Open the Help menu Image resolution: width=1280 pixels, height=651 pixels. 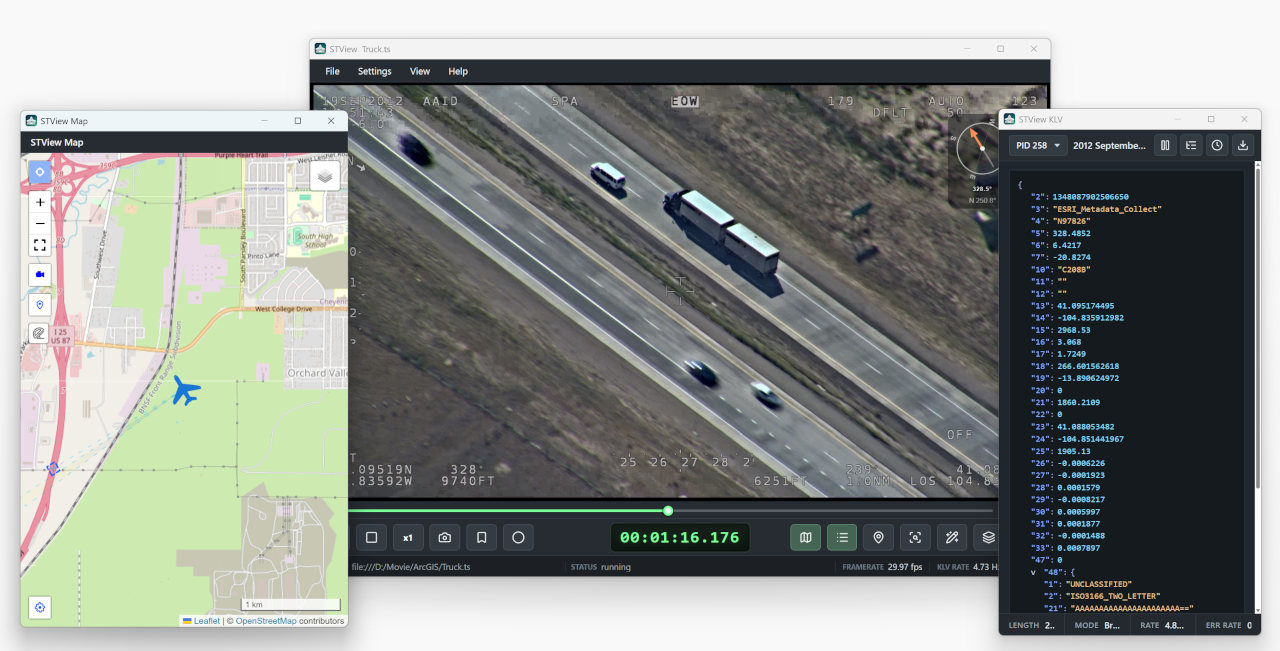[458, 71]
